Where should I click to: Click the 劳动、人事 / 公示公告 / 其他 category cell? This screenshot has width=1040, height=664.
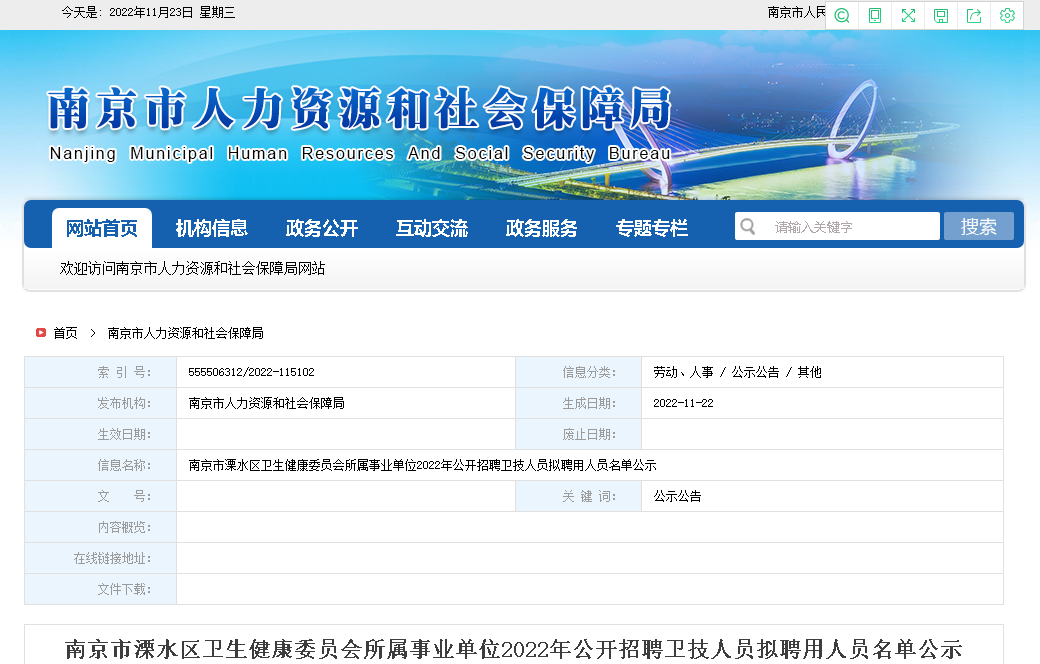(737, 372)
